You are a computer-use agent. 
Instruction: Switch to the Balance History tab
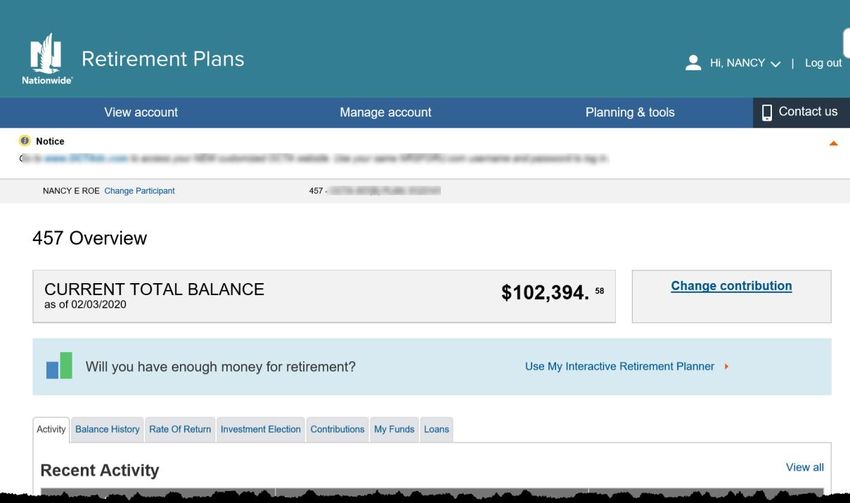click(x=107, y=429)
